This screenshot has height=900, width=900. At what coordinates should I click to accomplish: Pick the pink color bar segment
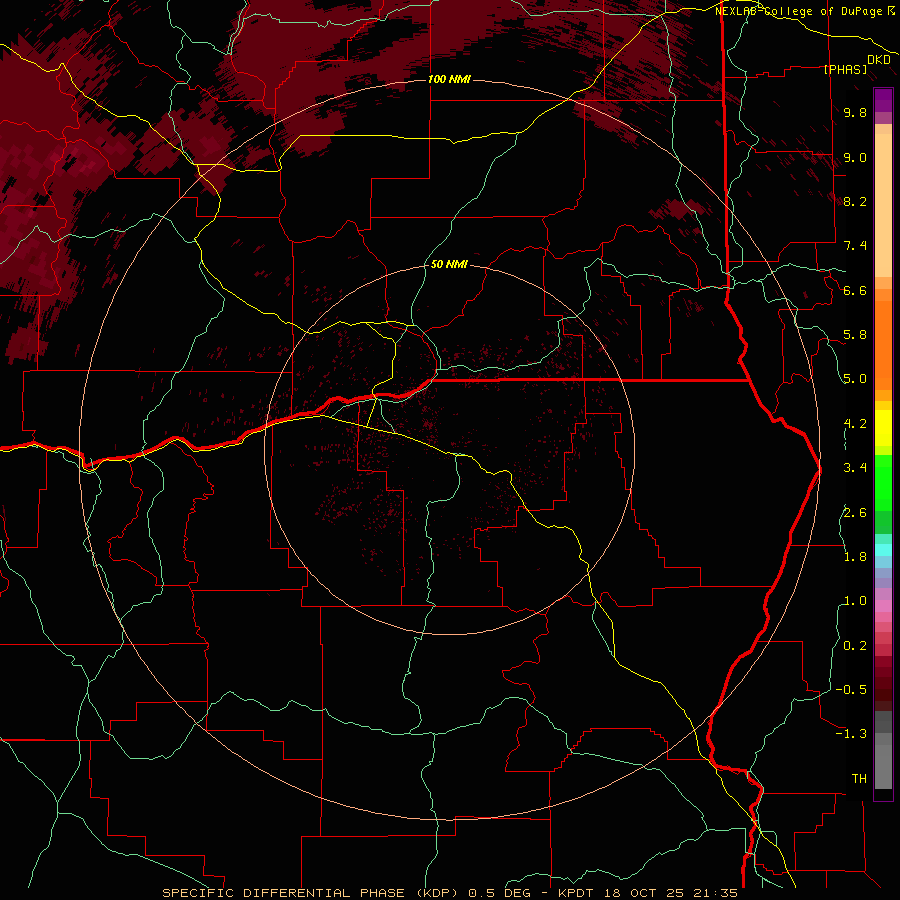click(883, 606)
